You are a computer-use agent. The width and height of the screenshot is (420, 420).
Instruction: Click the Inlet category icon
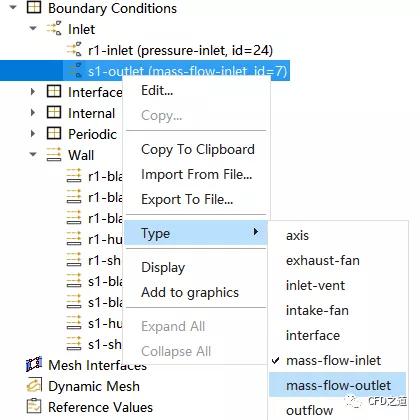tap(54, 29)
